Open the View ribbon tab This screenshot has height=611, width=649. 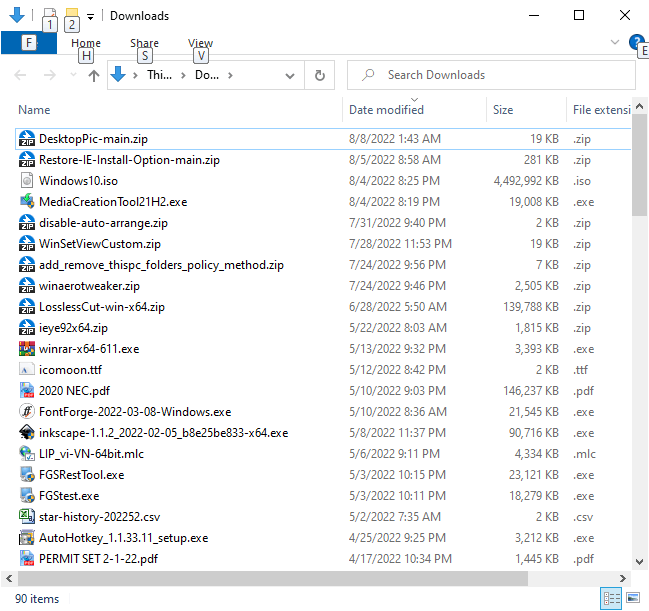(200, 43)
